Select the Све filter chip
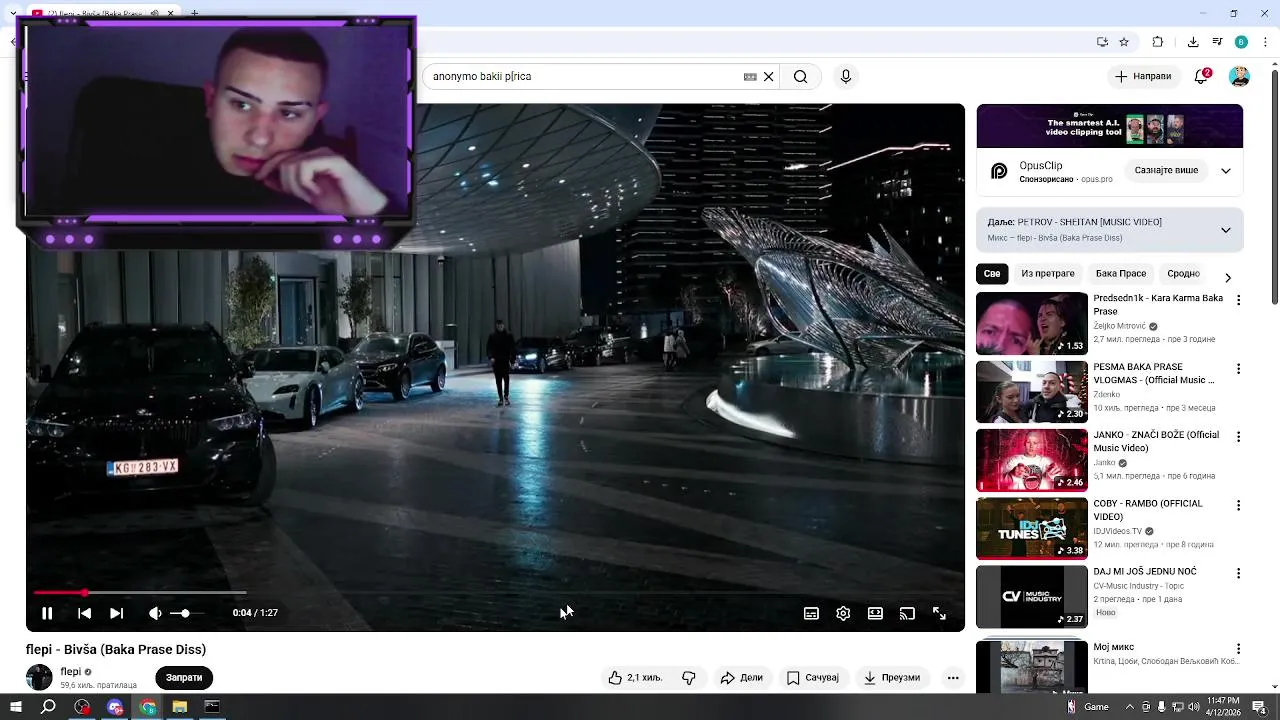 [x=991, y=273]
